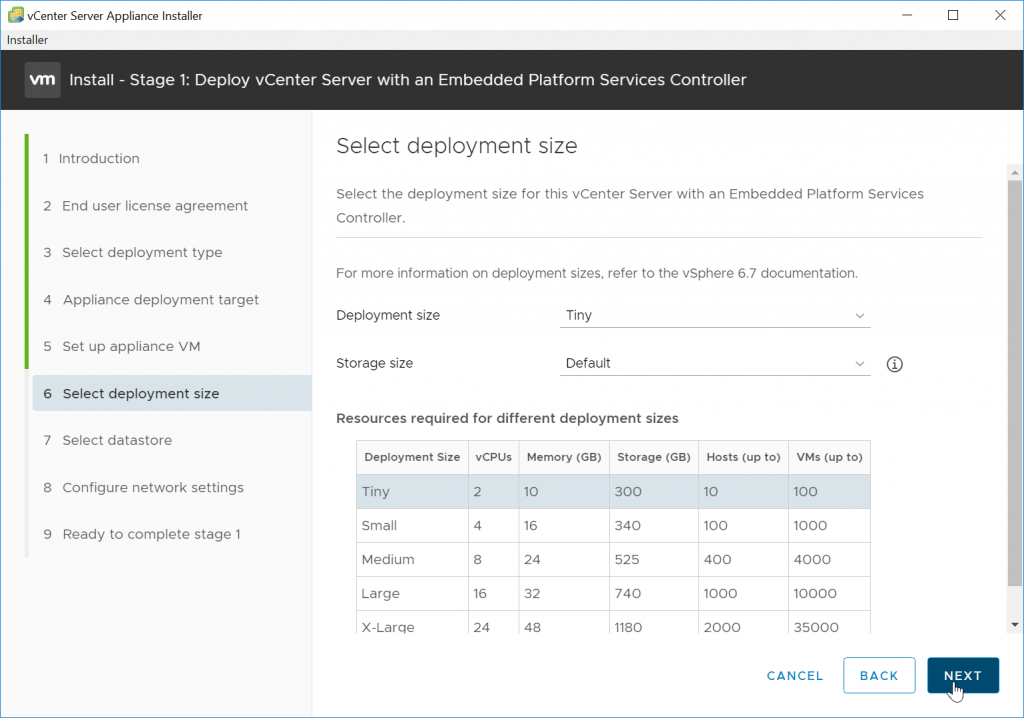Click the X-Large row label
Screen dimensions: 1024x718
pos(388,627)
